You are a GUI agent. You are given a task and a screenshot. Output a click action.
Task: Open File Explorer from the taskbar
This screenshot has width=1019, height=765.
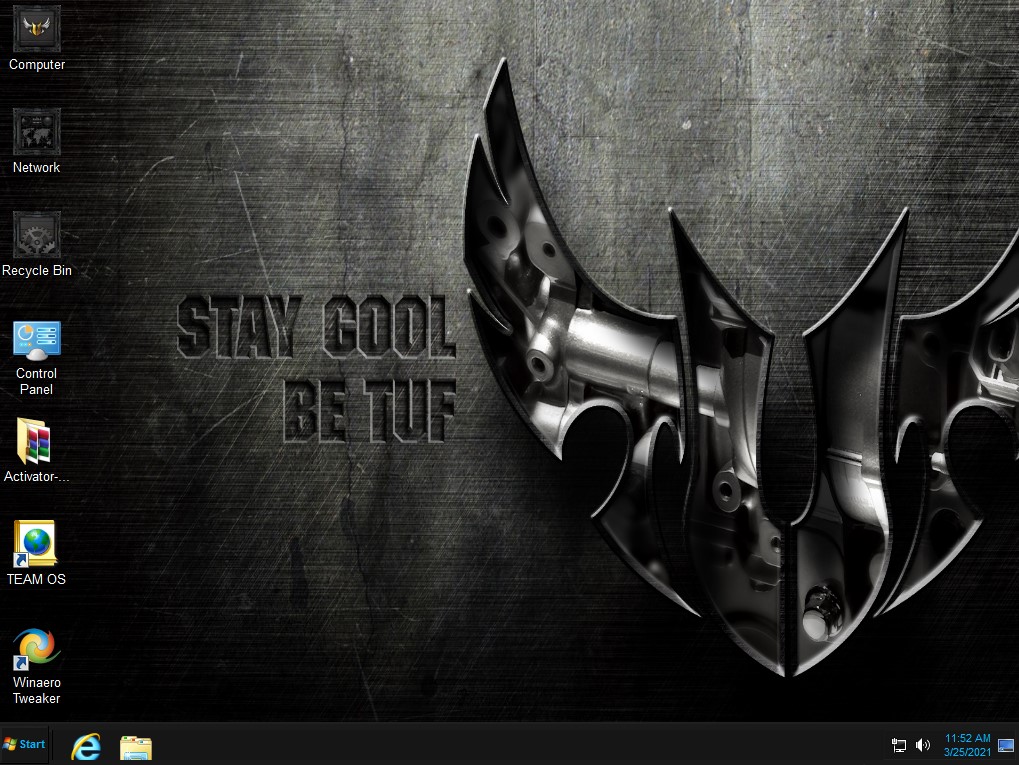136,747
